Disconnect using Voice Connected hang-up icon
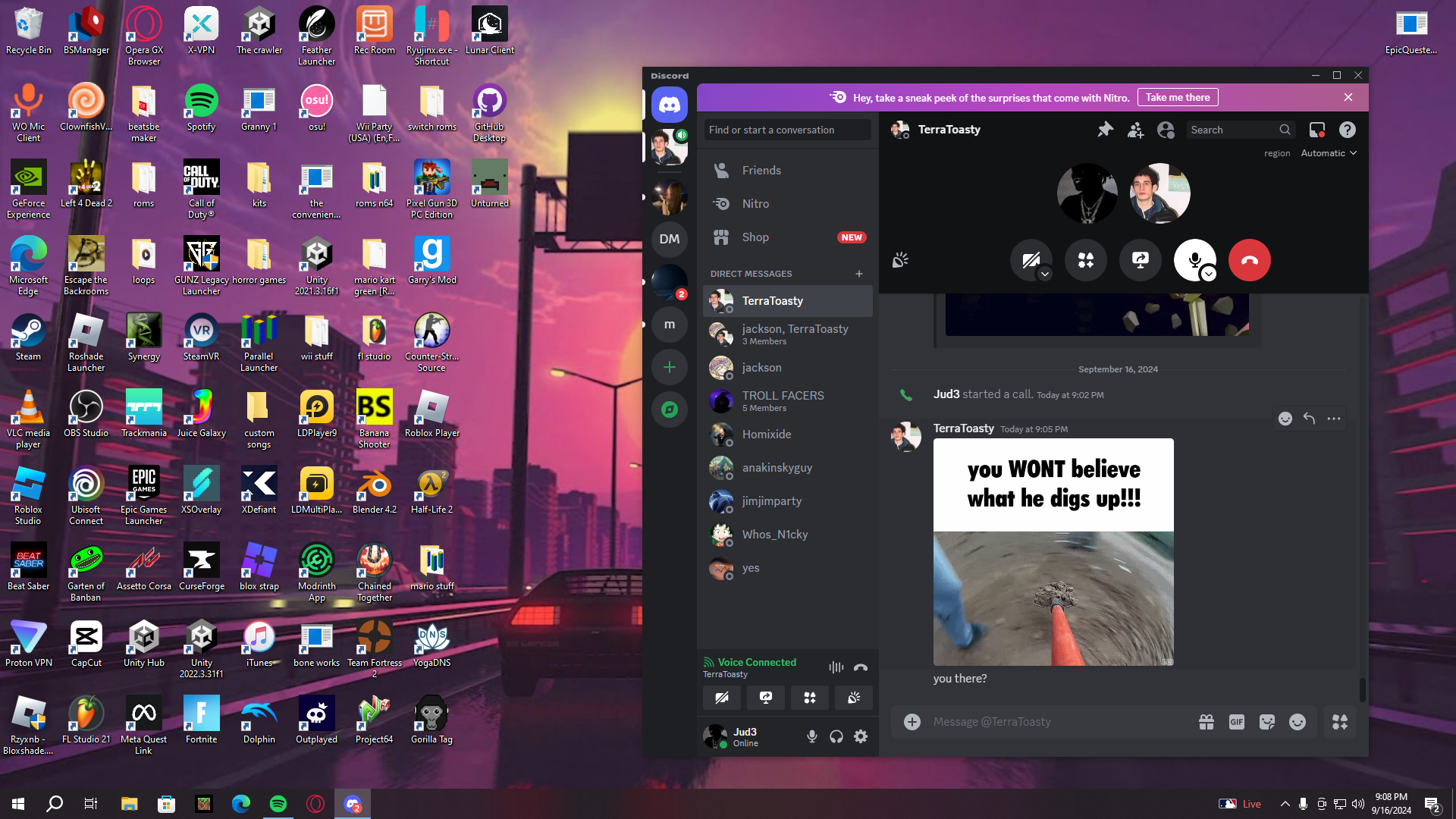The width and height of the screenshot is (1456, 819). pyautogui.click(x=861, y=667)
